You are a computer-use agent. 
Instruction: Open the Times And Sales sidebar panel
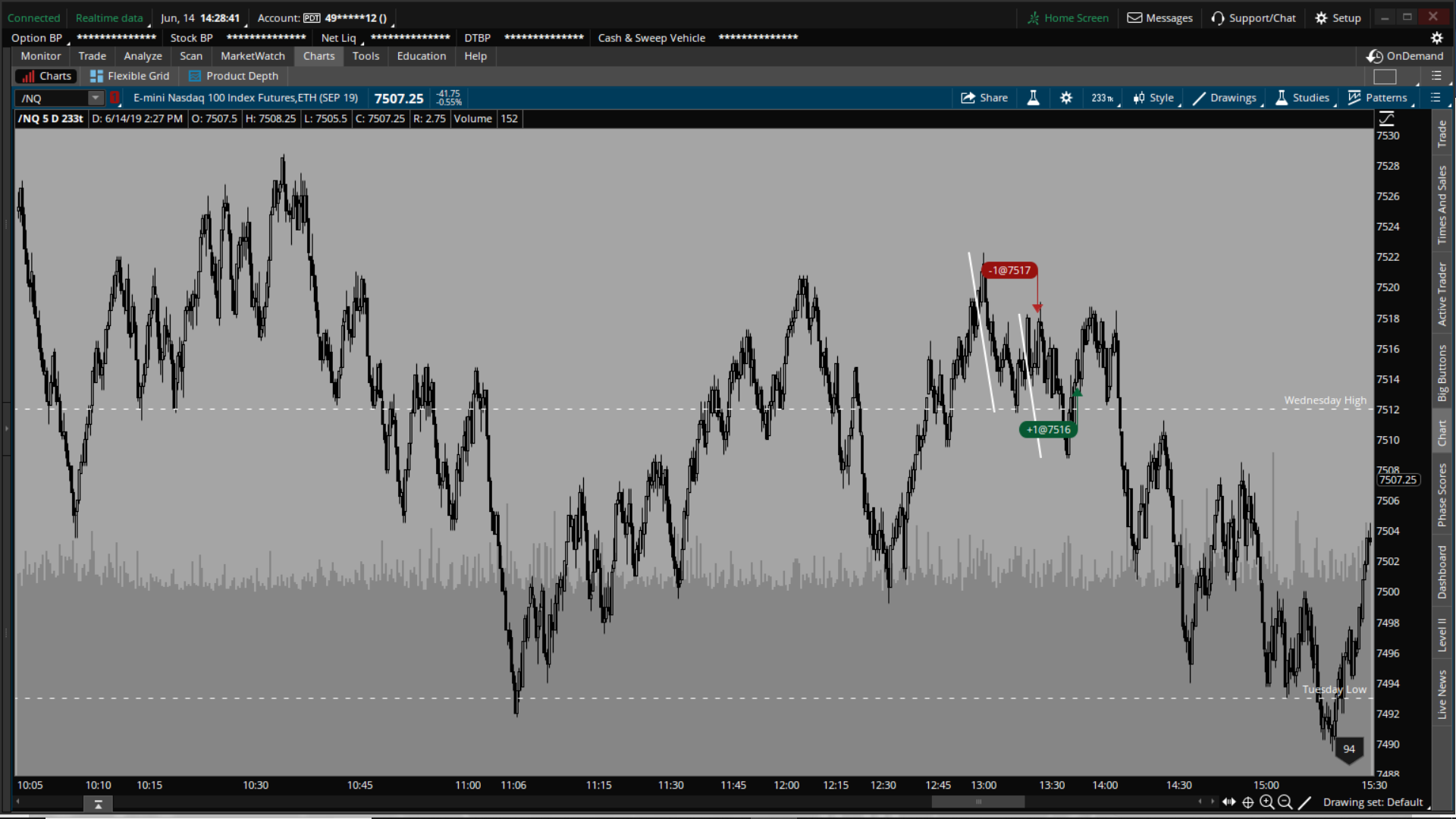[1442, 205]
